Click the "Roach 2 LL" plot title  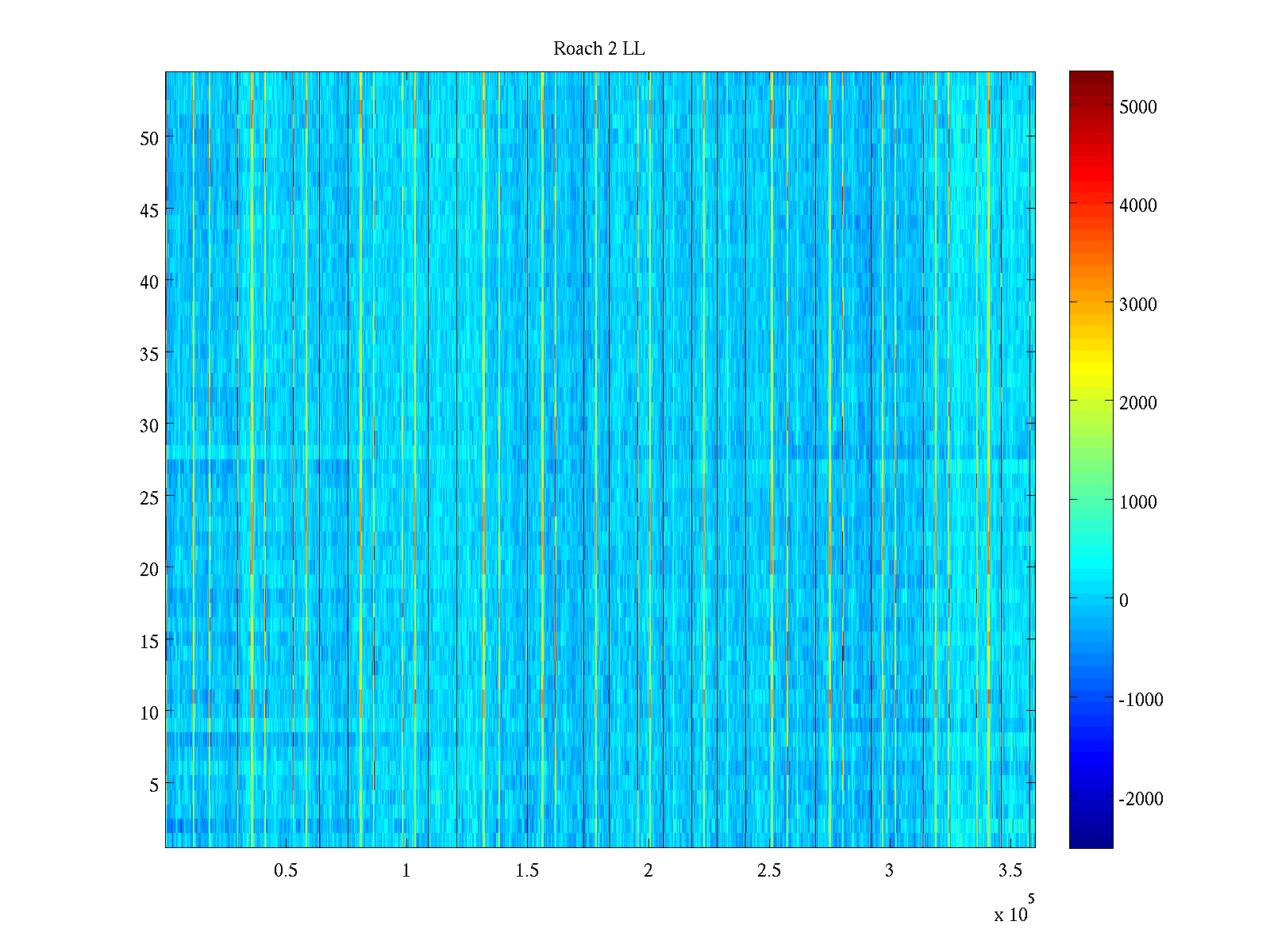[x=598, y=49]
